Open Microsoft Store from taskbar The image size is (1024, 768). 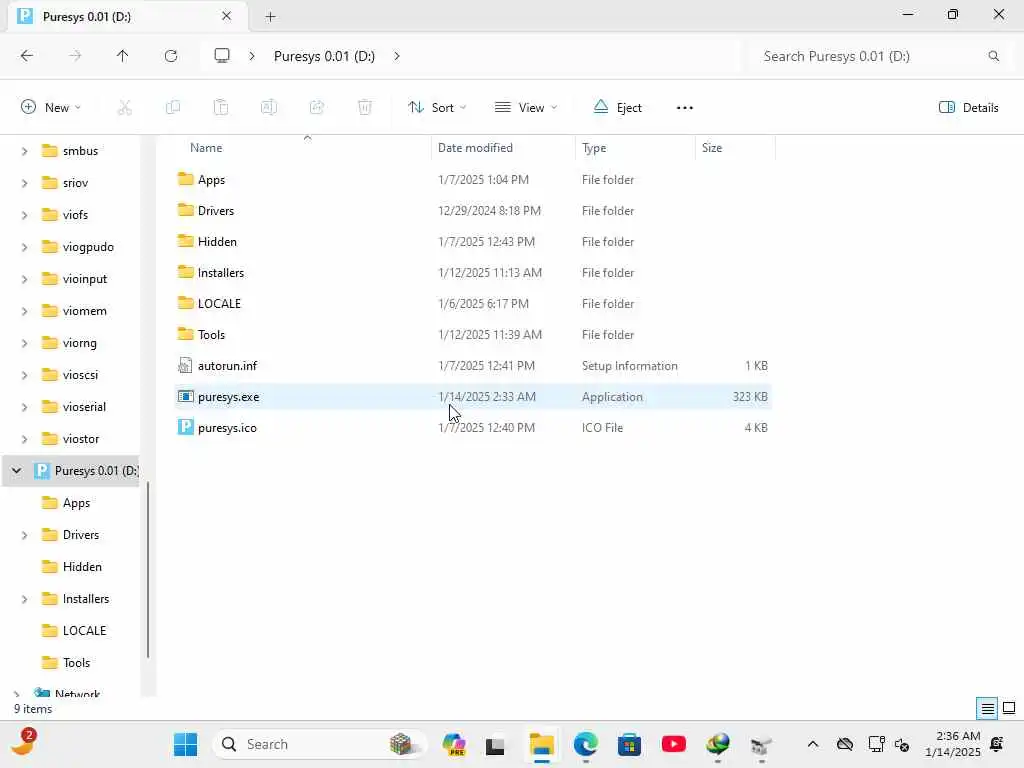click(630, 744)
